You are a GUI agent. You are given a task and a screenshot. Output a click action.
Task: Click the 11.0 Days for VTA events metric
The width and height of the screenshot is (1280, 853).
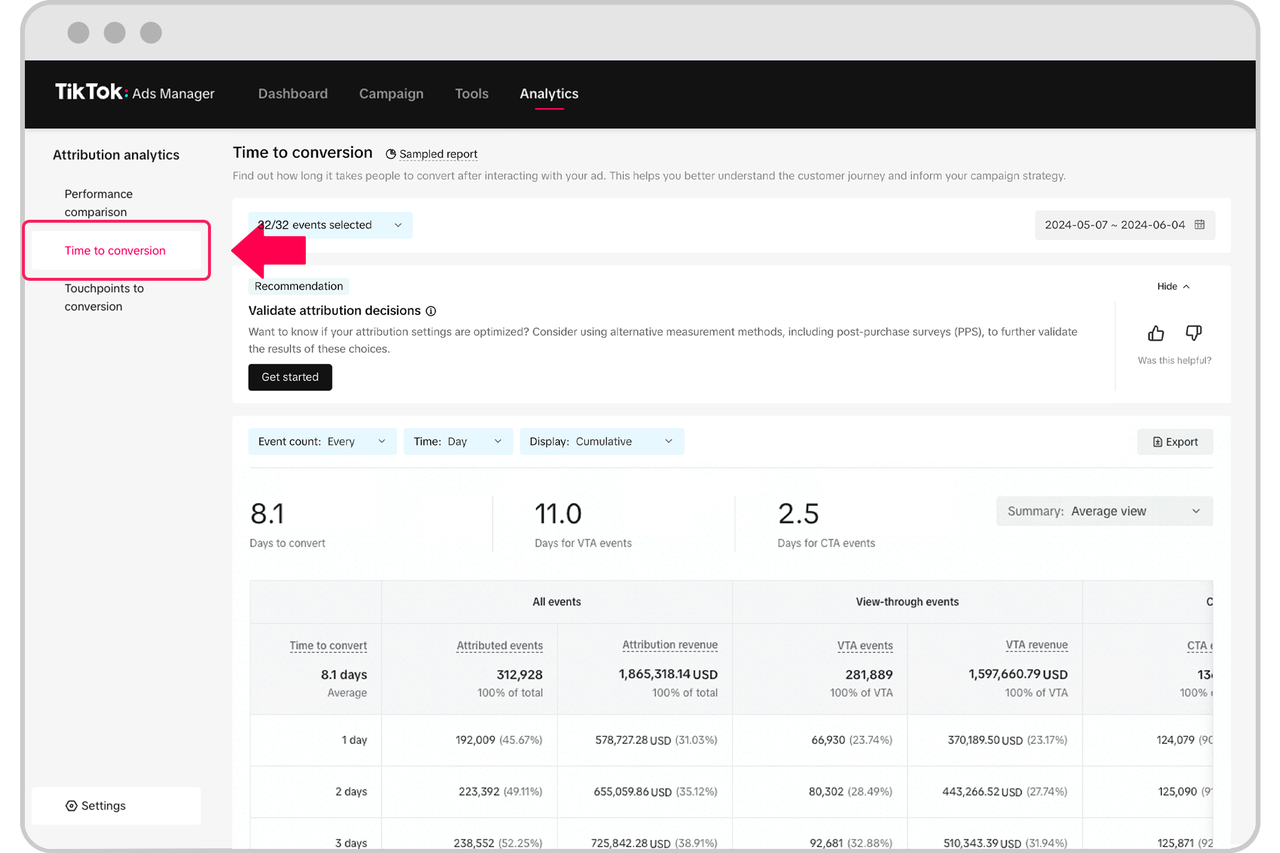point(583,524)
